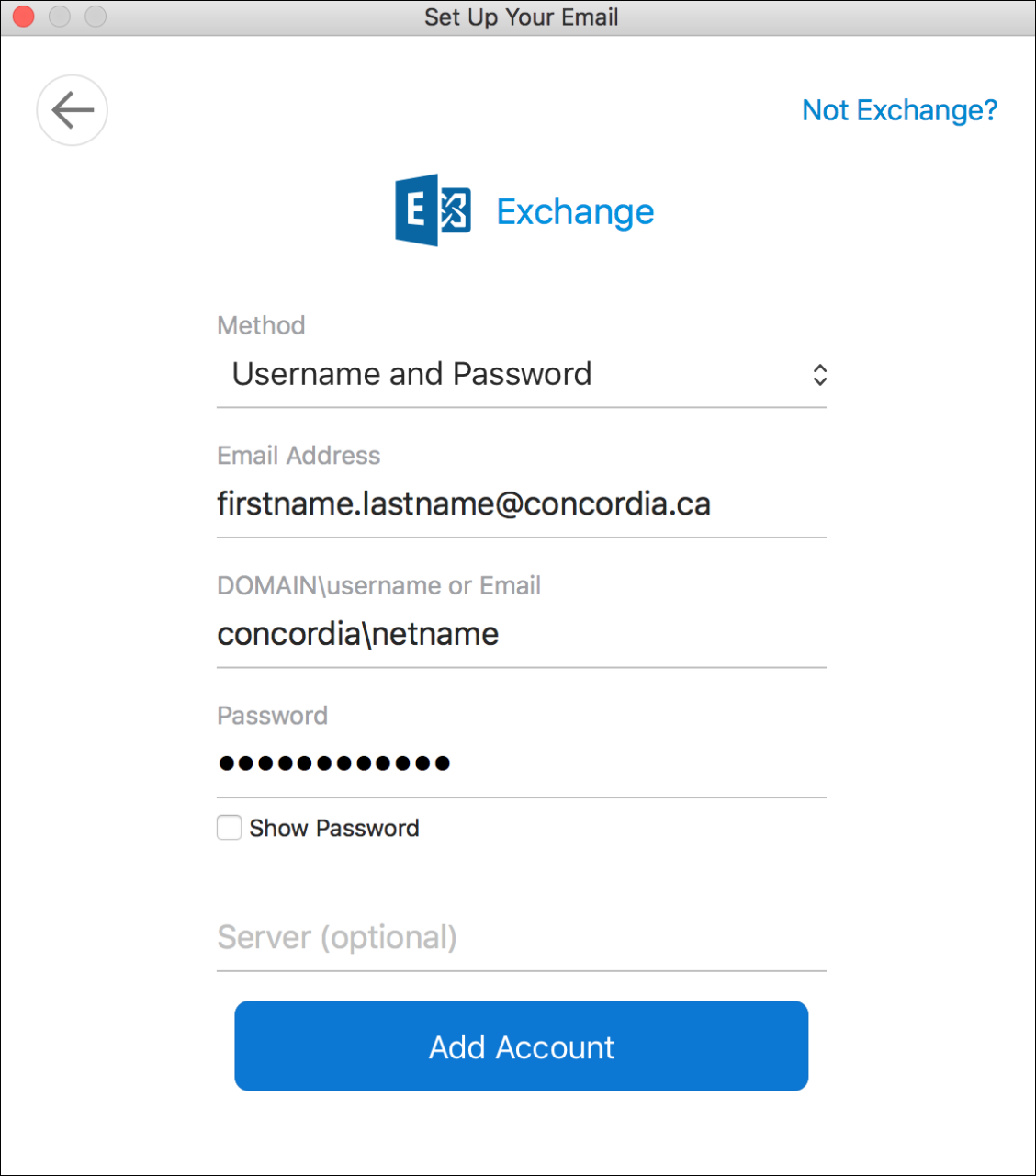
Task: Click the Add Account button
Action: pos(522,1046)
